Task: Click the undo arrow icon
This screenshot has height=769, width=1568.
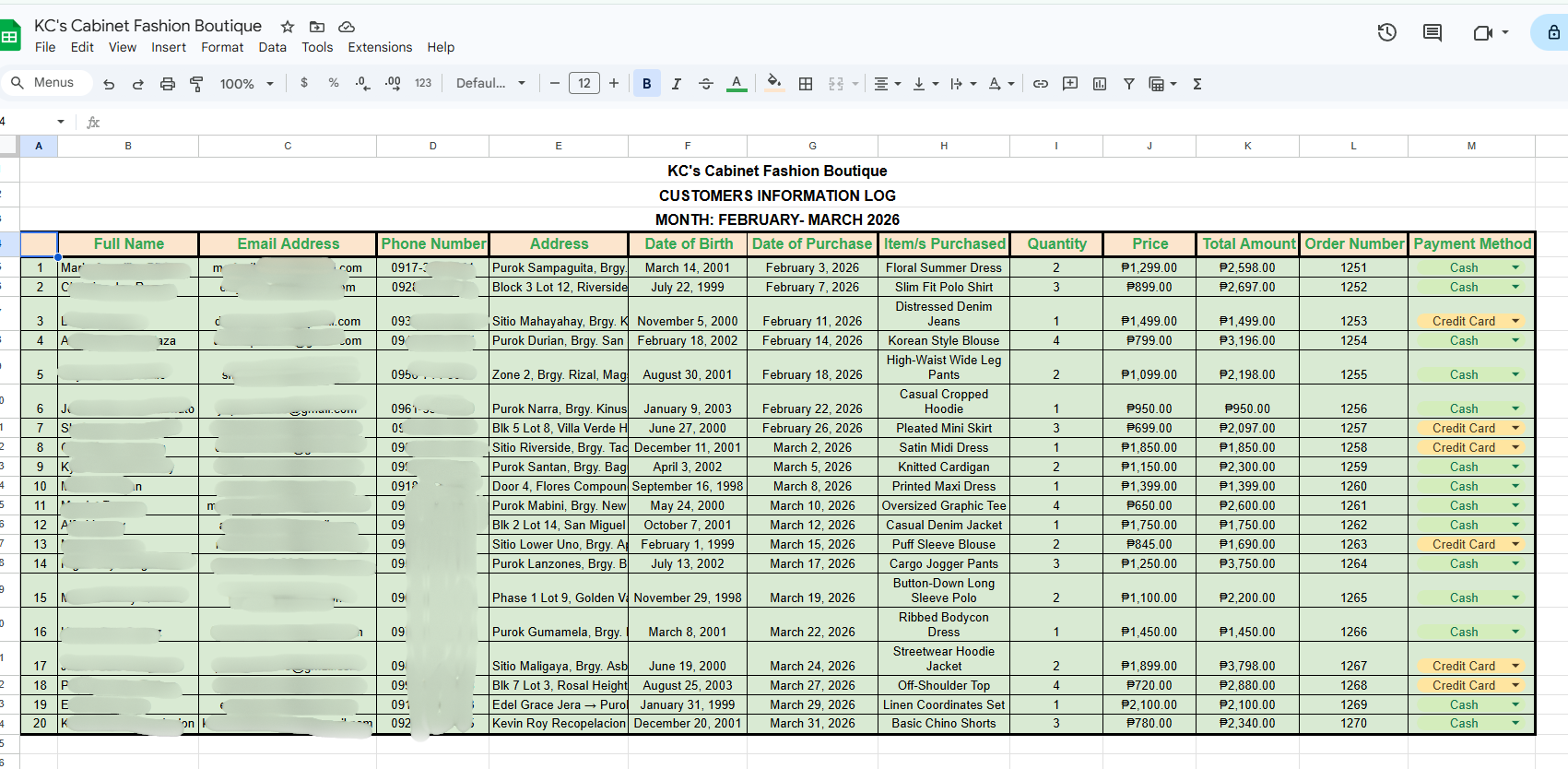Action: 109,84
